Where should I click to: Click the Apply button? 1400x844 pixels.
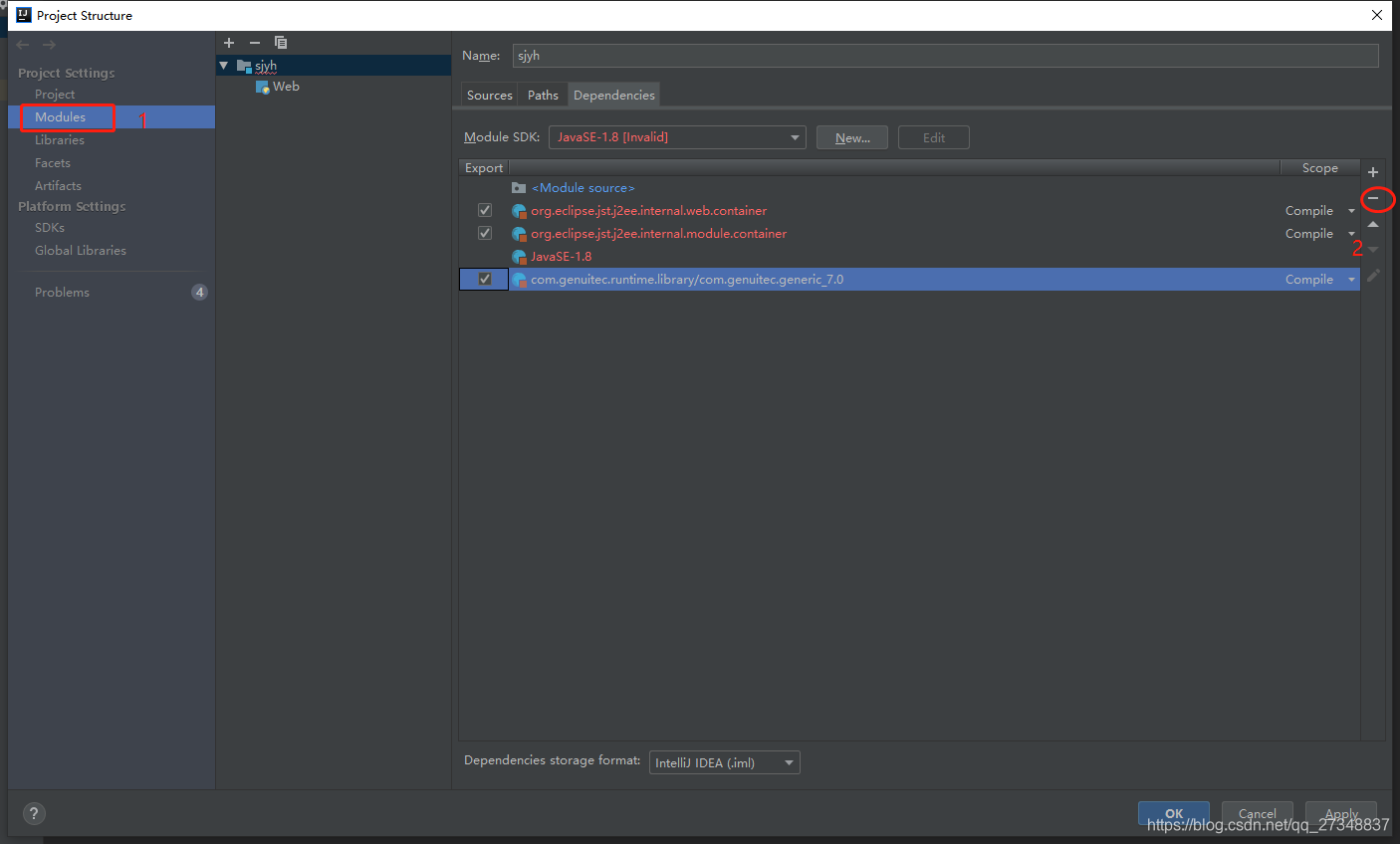(x=1341, y=813)
